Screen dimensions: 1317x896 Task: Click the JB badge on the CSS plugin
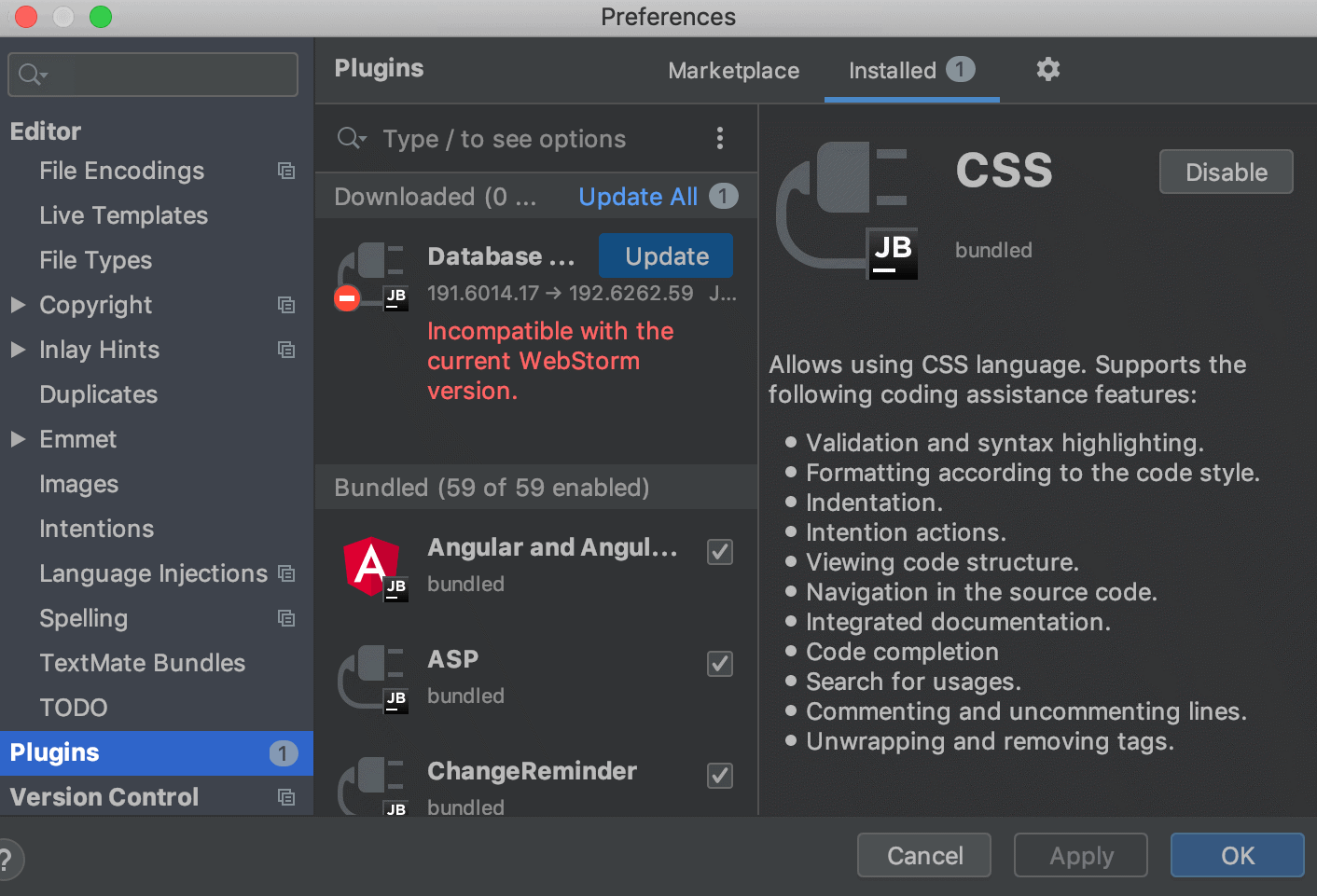(893, 252)
